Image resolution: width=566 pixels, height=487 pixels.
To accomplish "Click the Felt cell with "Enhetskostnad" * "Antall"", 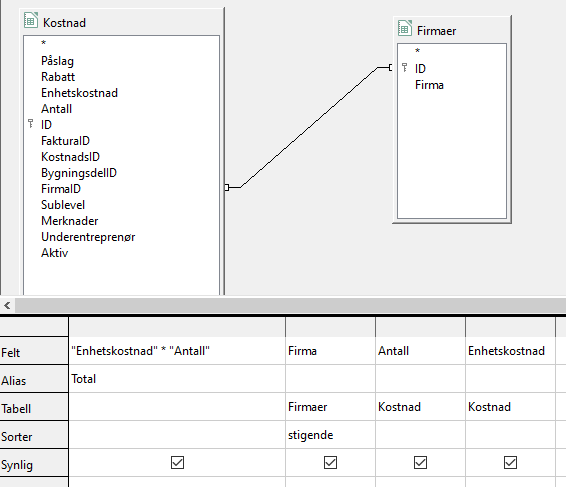I will [x=177, y=351].
